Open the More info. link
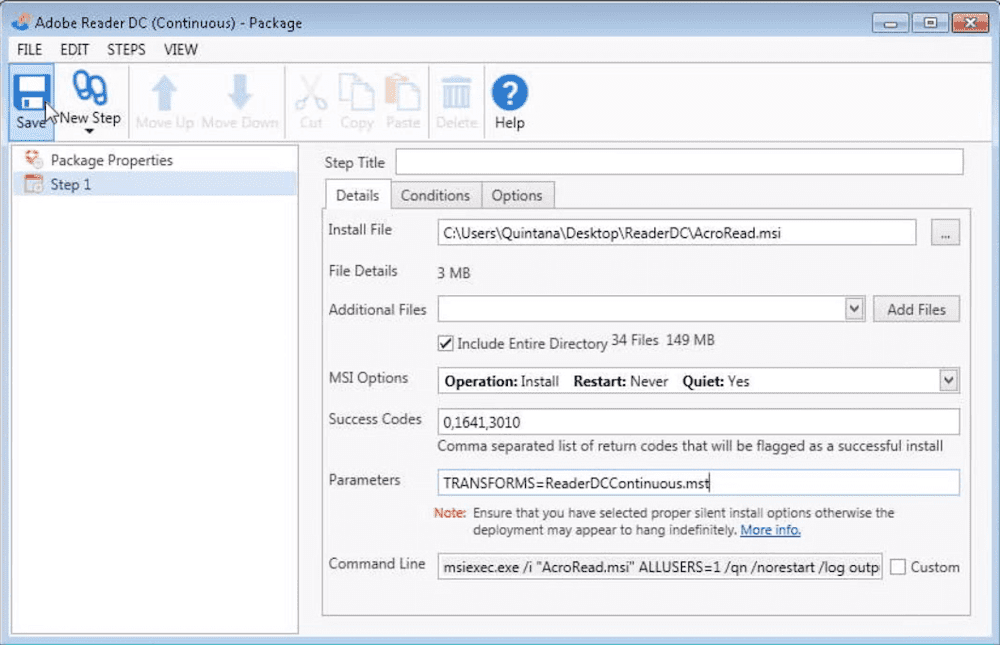The width and height of the screenshot is (1000, 645). point(770,530)
